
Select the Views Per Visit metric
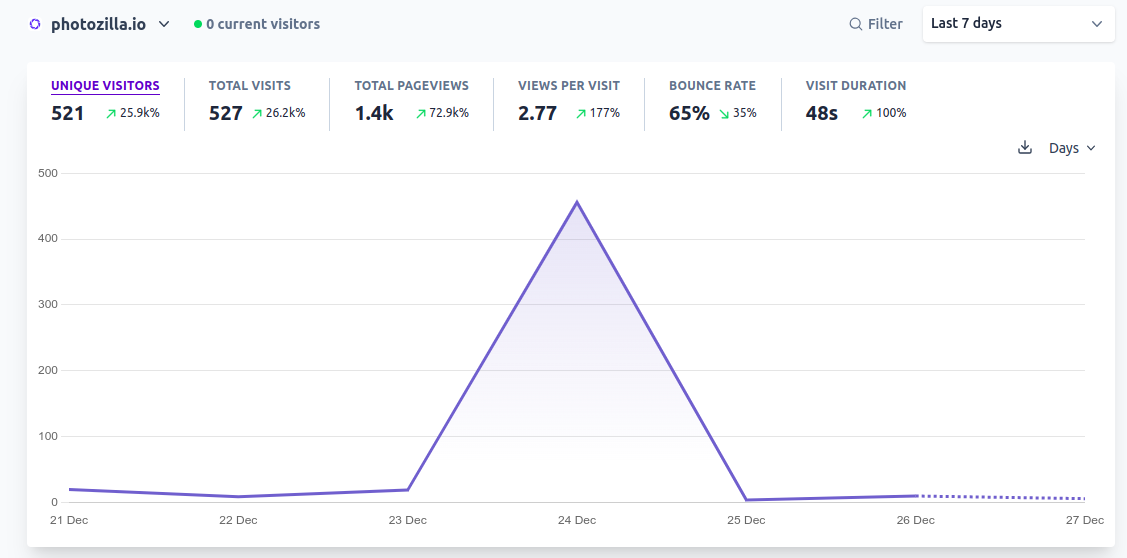coord(568,86)
